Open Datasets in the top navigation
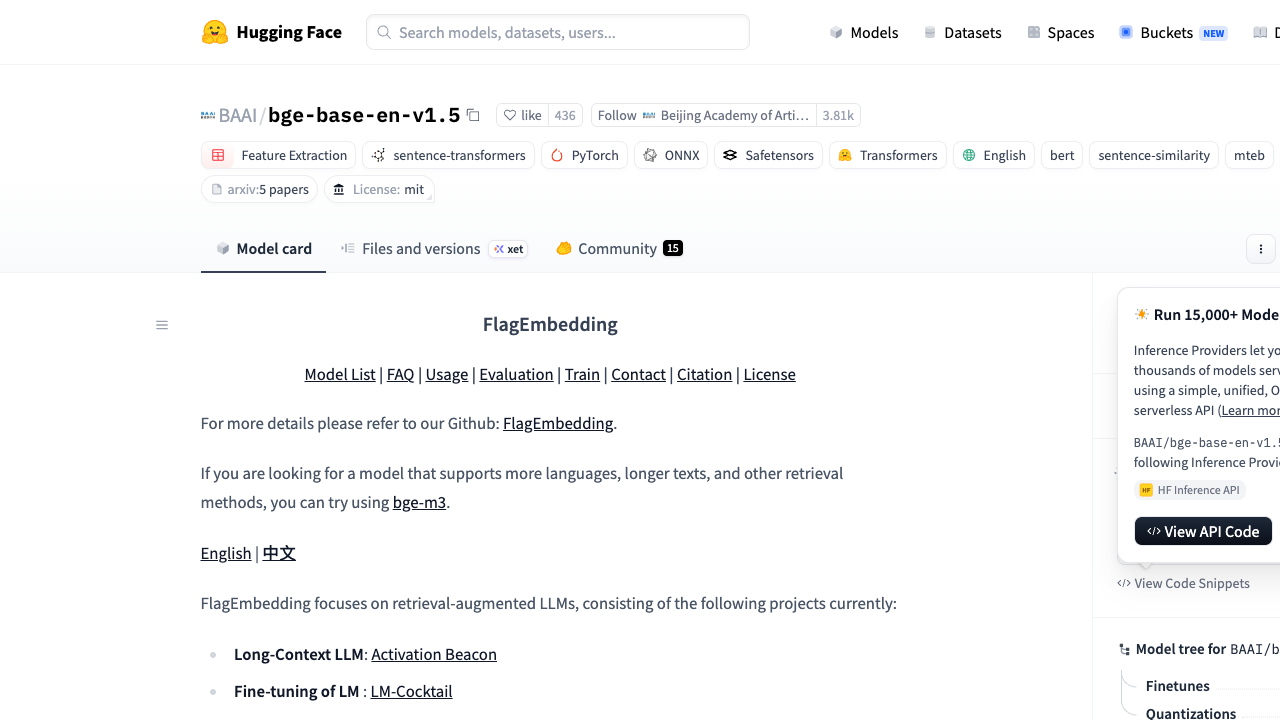 coord(962,32)
